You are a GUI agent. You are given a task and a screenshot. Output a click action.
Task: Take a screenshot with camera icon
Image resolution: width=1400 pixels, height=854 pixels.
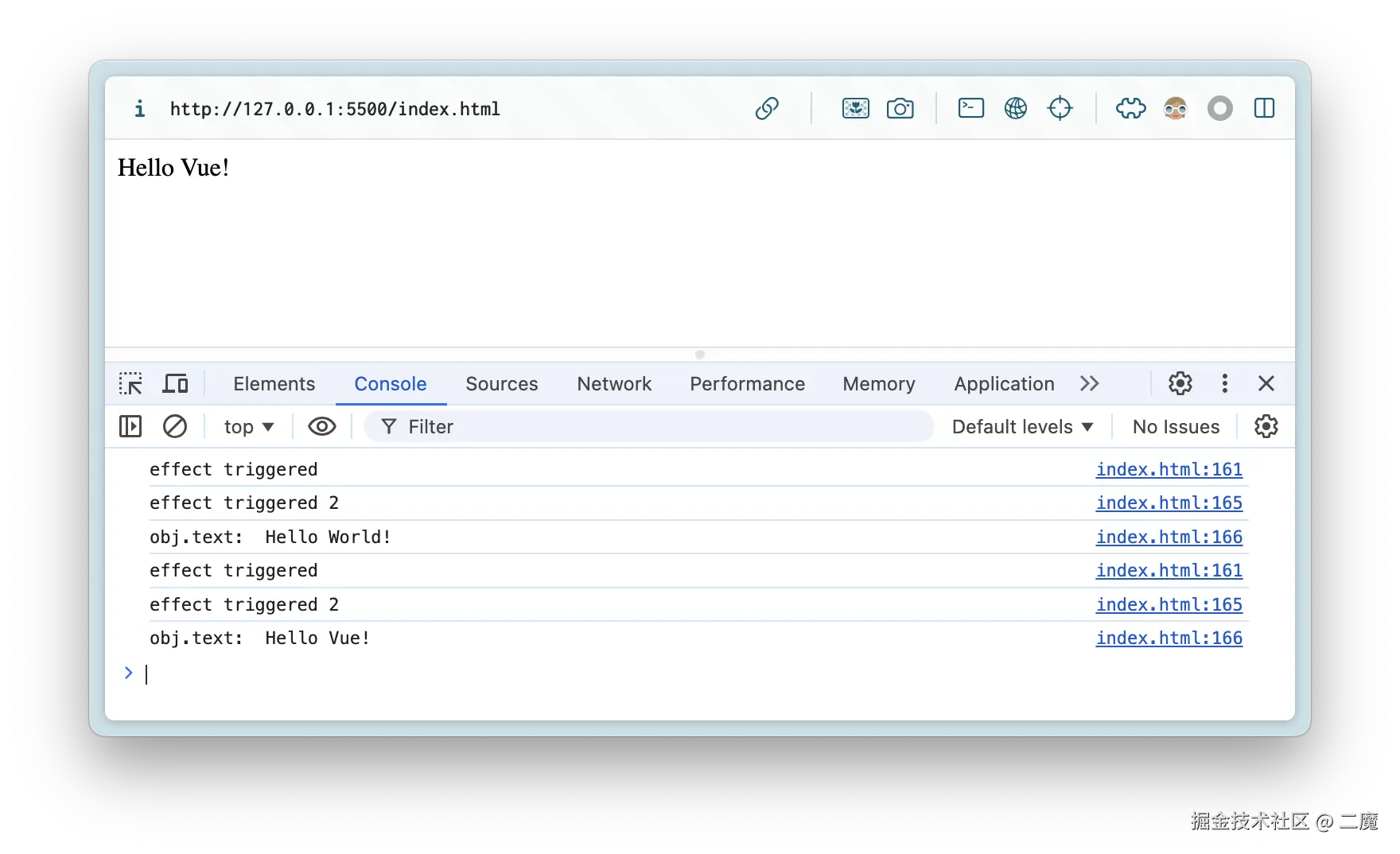pyautogui.click(x=900, y=108)
